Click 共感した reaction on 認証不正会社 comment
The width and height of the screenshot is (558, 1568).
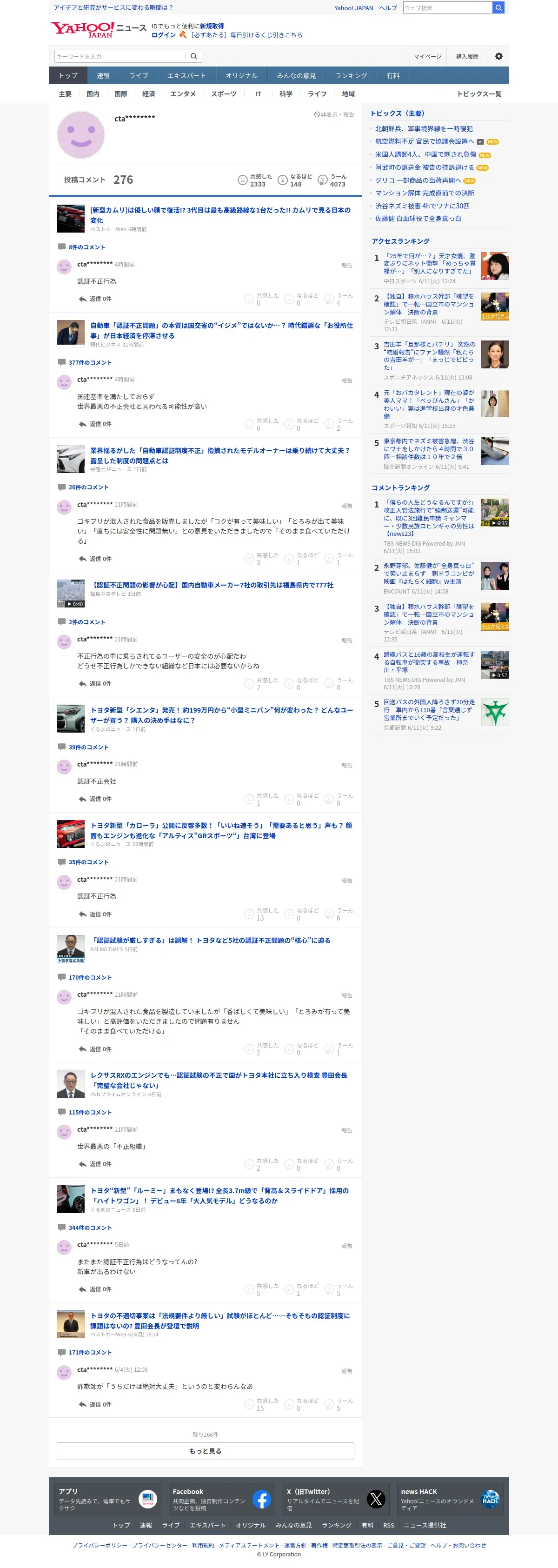[x=262, y=799]
